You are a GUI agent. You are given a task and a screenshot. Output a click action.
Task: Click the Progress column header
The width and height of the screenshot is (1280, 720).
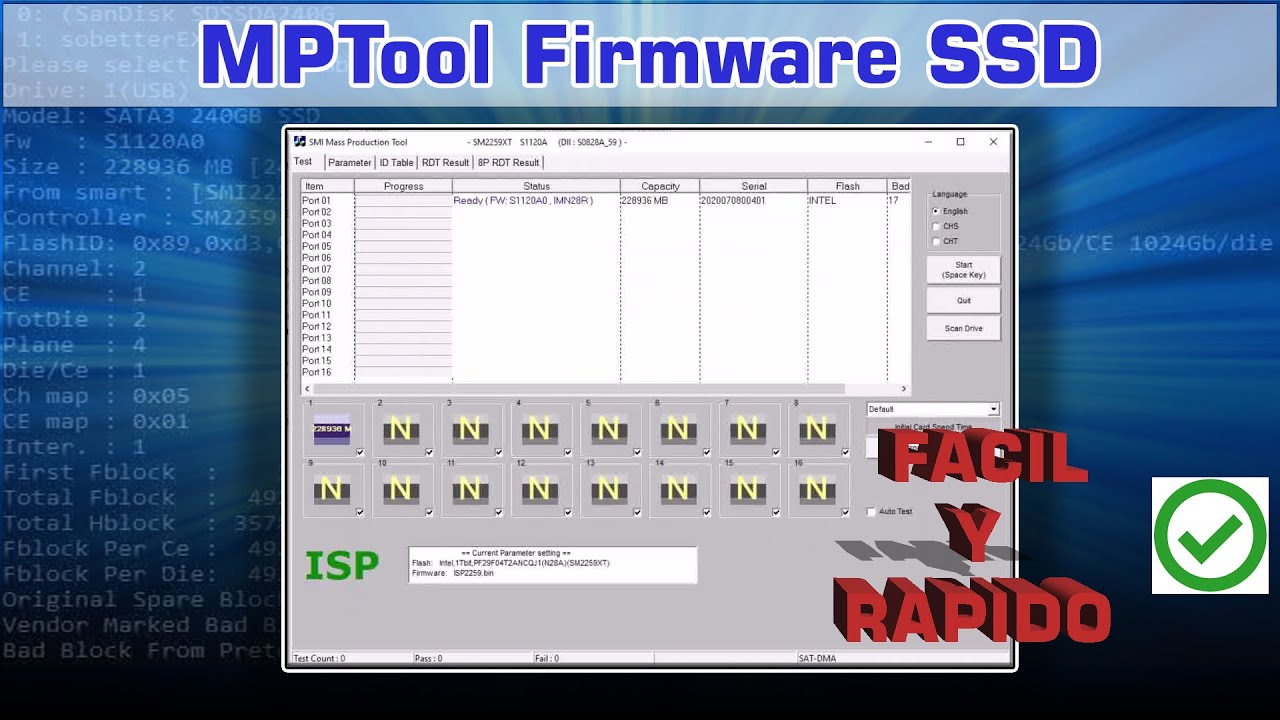pyautogui.click(x=403, y=186)
